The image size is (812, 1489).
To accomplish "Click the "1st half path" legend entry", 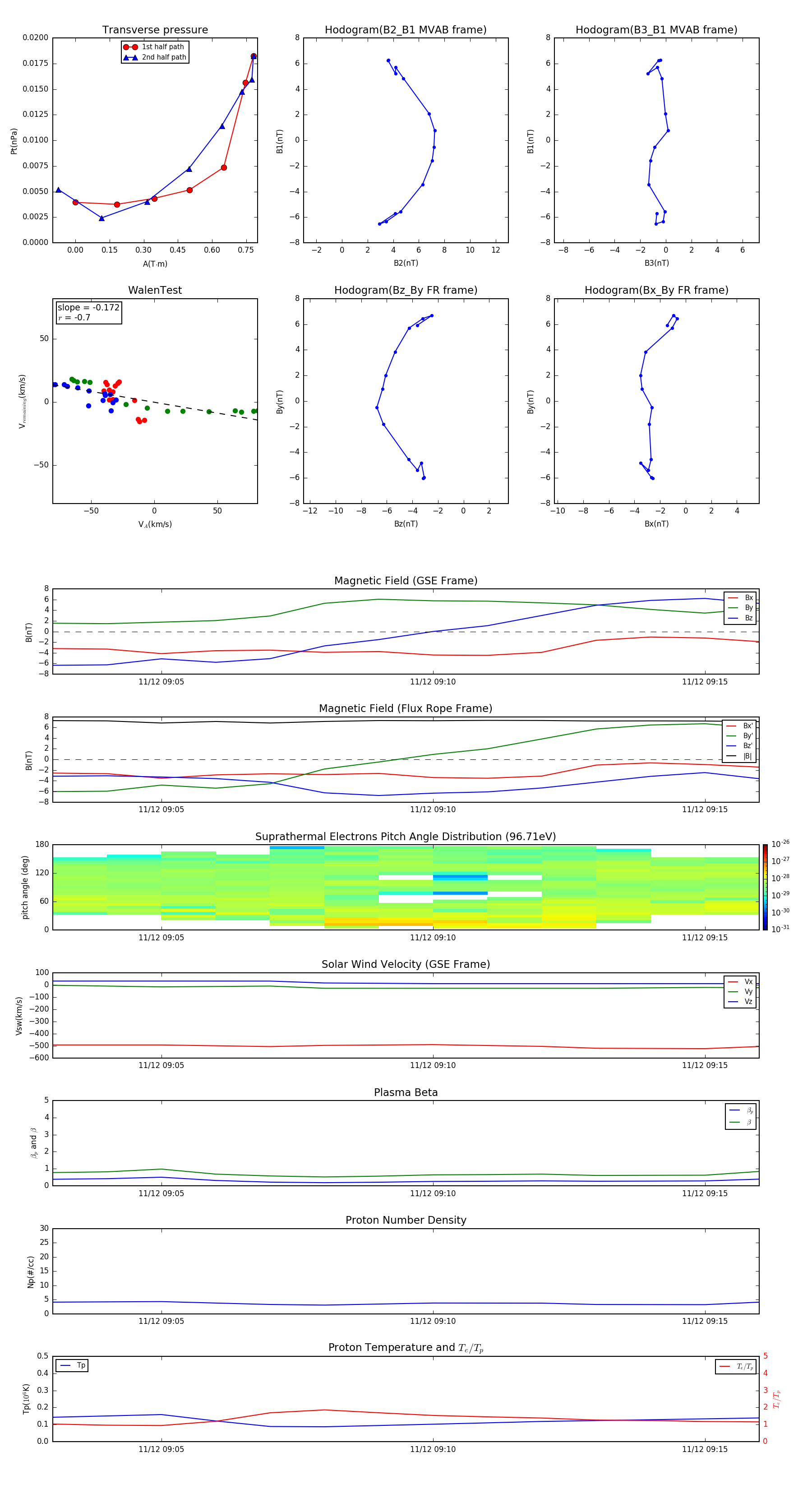I will click(154, 47).
